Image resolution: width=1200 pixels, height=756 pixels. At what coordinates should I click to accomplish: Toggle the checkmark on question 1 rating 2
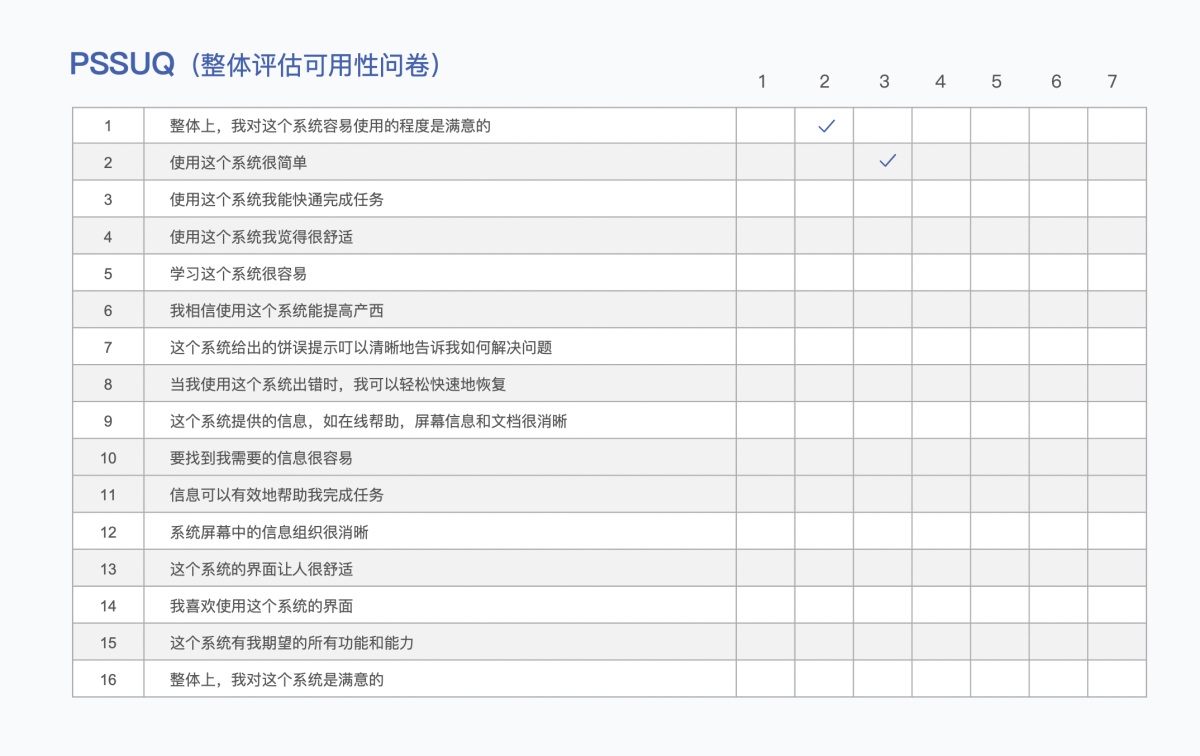[825, 124]
